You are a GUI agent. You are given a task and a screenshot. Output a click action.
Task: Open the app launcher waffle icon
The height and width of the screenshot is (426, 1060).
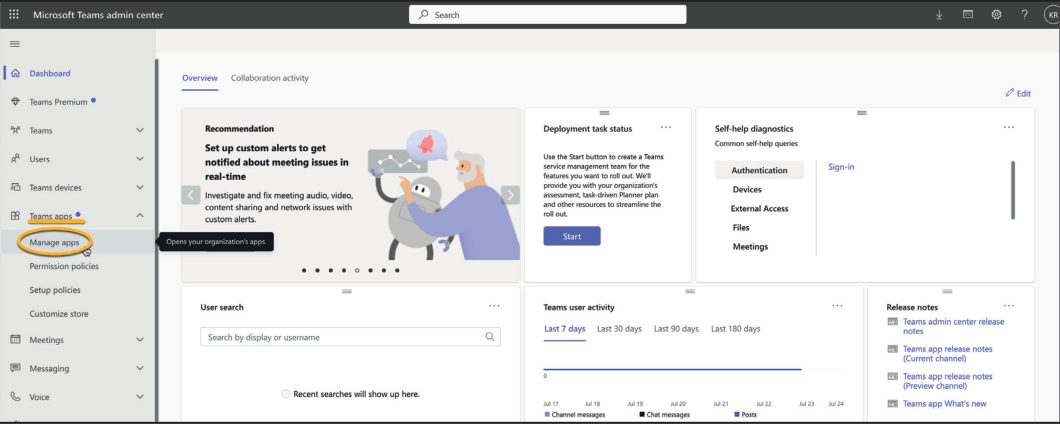pos(14,14)
